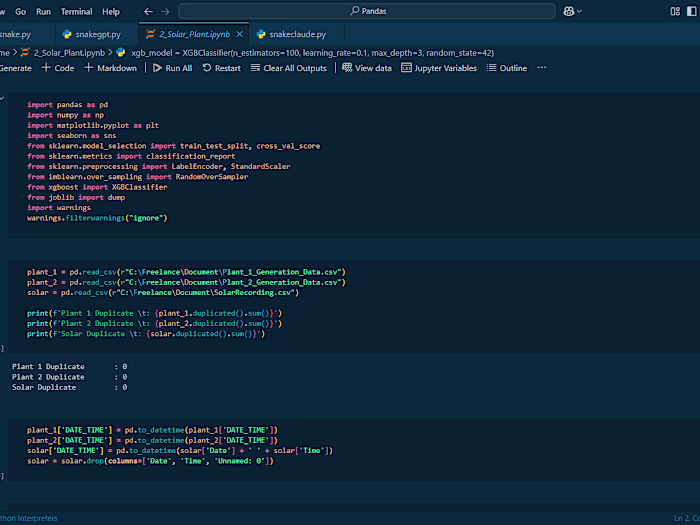Show the notebook Outline

tap(507, 68)
